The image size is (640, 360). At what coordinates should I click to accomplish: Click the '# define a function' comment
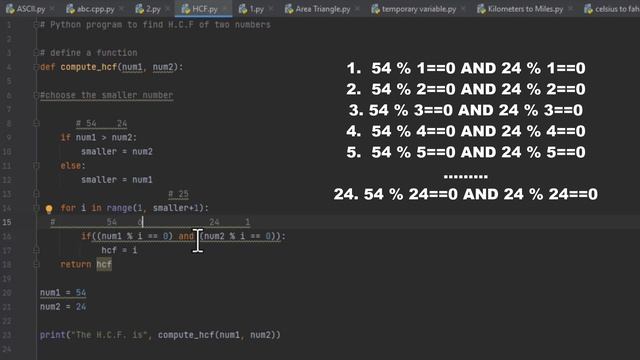[x=89, y=53]
